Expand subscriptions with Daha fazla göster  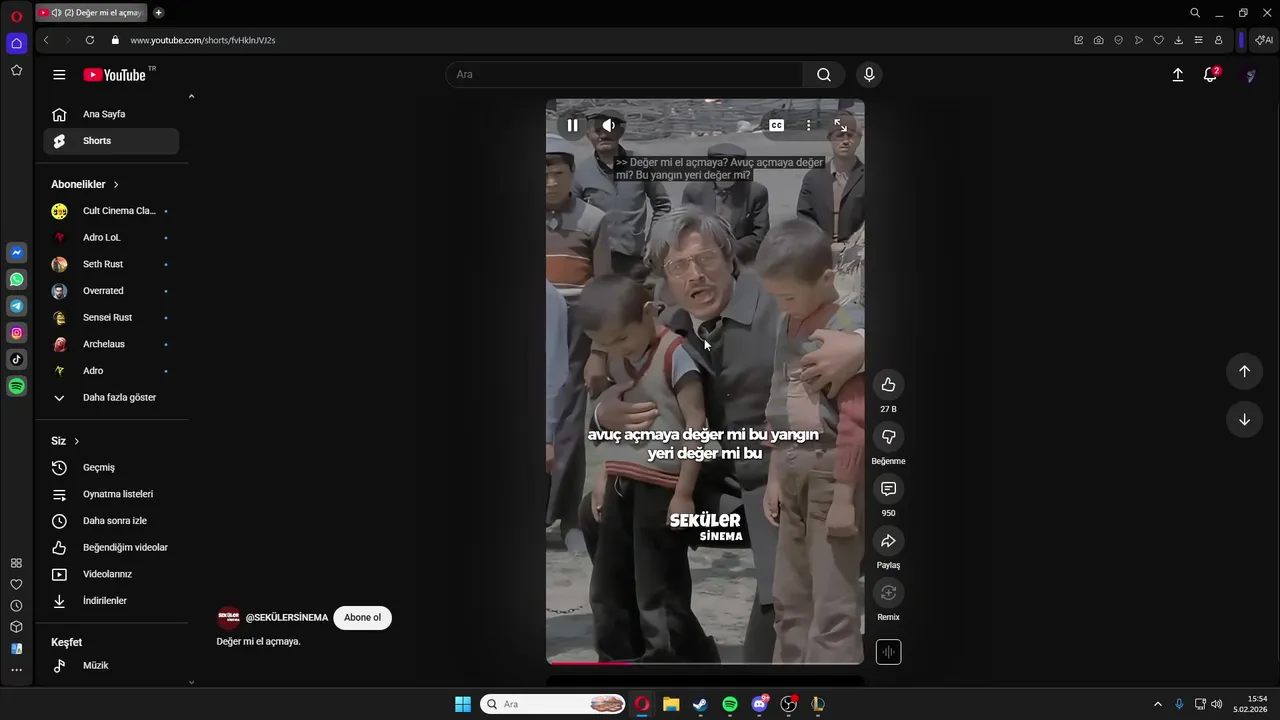pyautogui.click(x=111, y=398)
